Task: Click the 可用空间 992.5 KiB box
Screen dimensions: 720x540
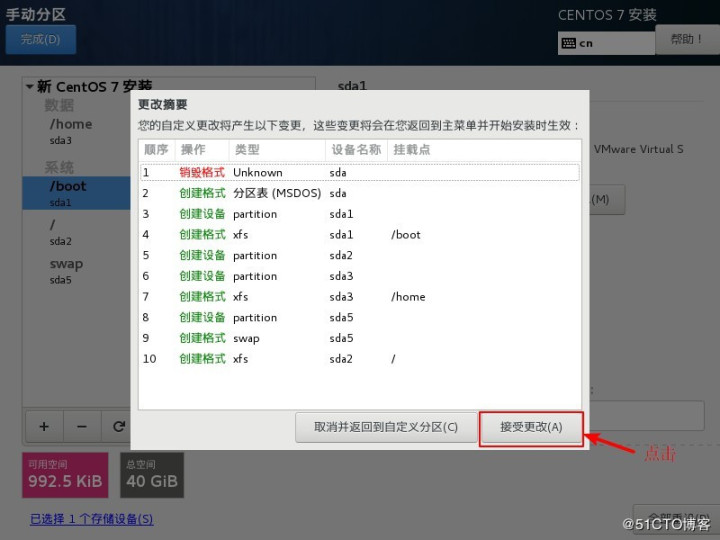Action: click(65, 475)
